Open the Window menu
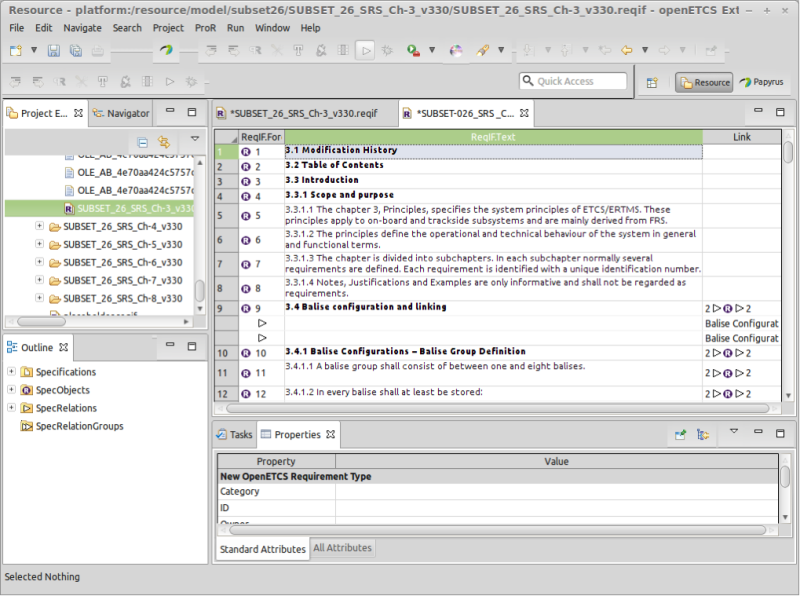This screenshot has width=800, height=596. [272, 28]
